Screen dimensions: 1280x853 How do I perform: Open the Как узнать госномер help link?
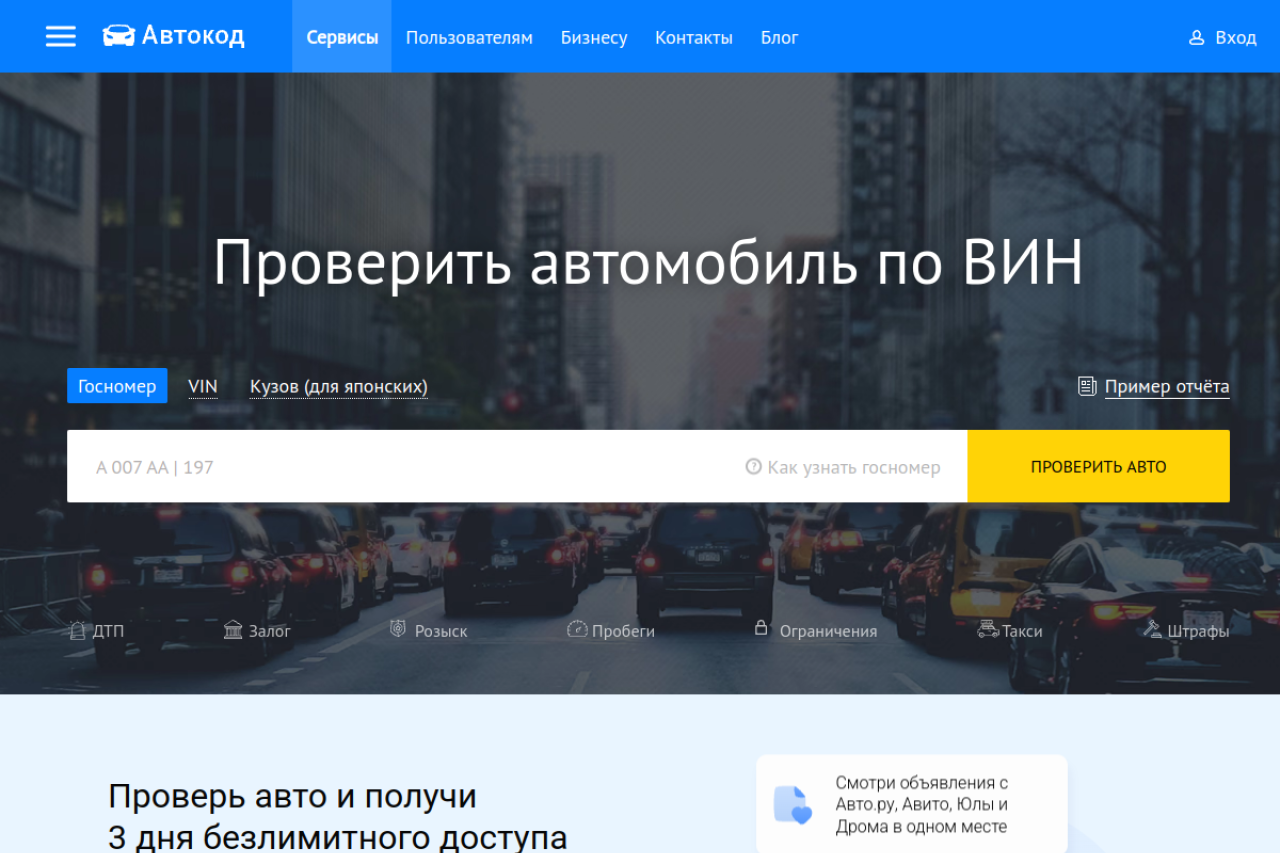pyautogui.click(x=843, y=467)
